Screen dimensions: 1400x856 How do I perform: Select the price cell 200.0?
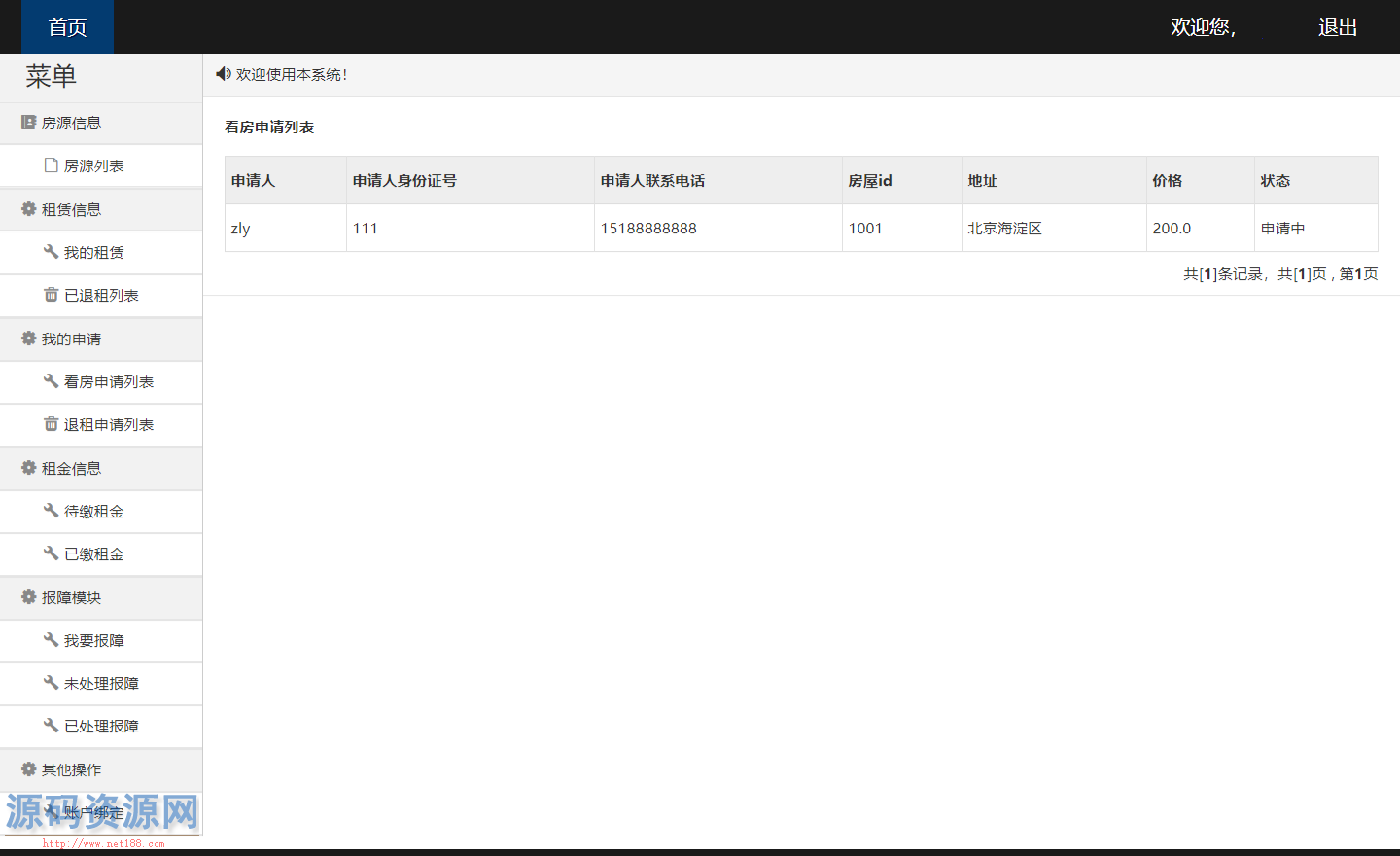pyautogui.click(x=1201, y=228)
